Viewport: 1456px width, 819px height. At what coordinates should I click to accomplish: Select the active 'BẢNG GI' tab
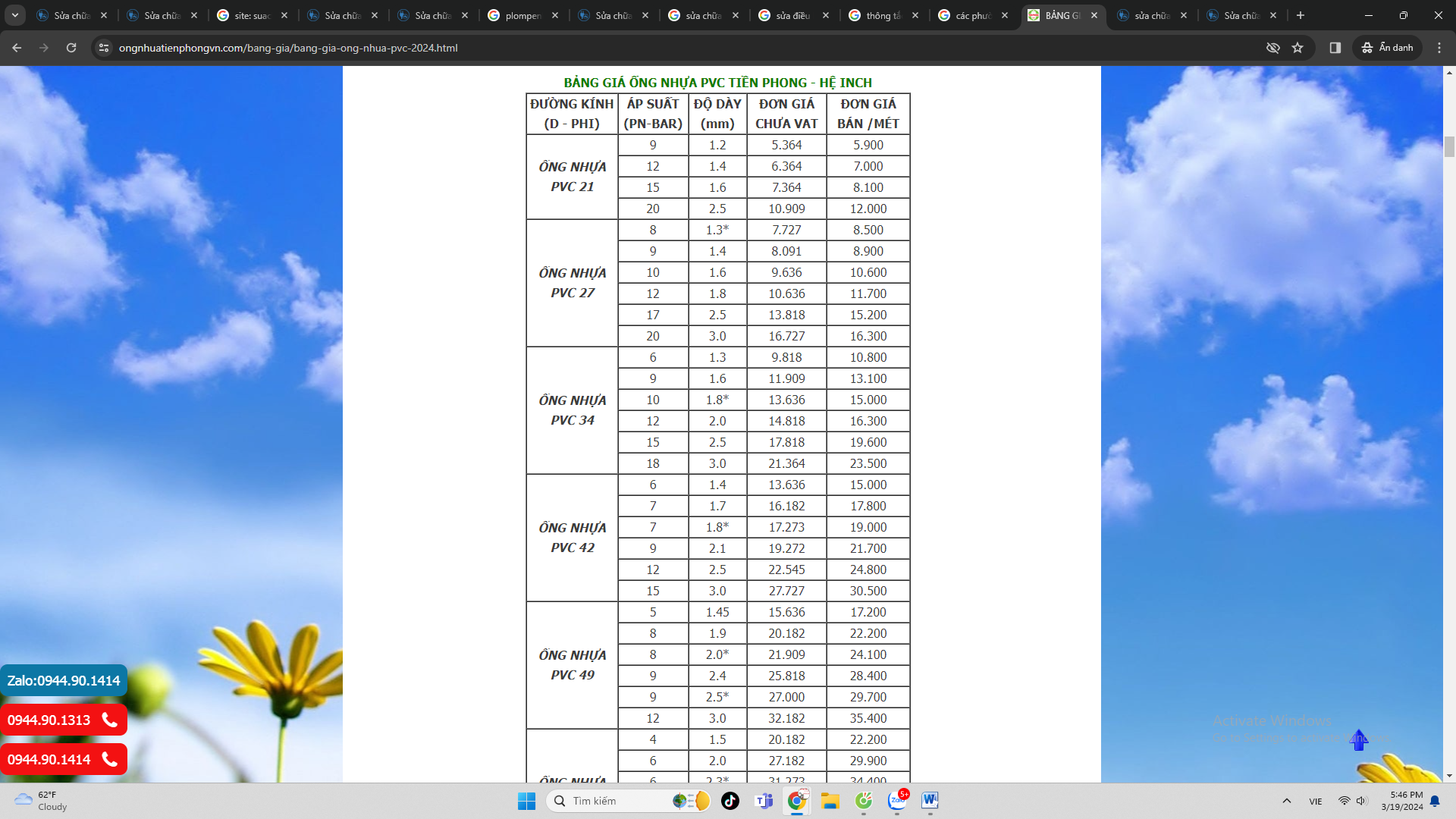[1063, 15]
